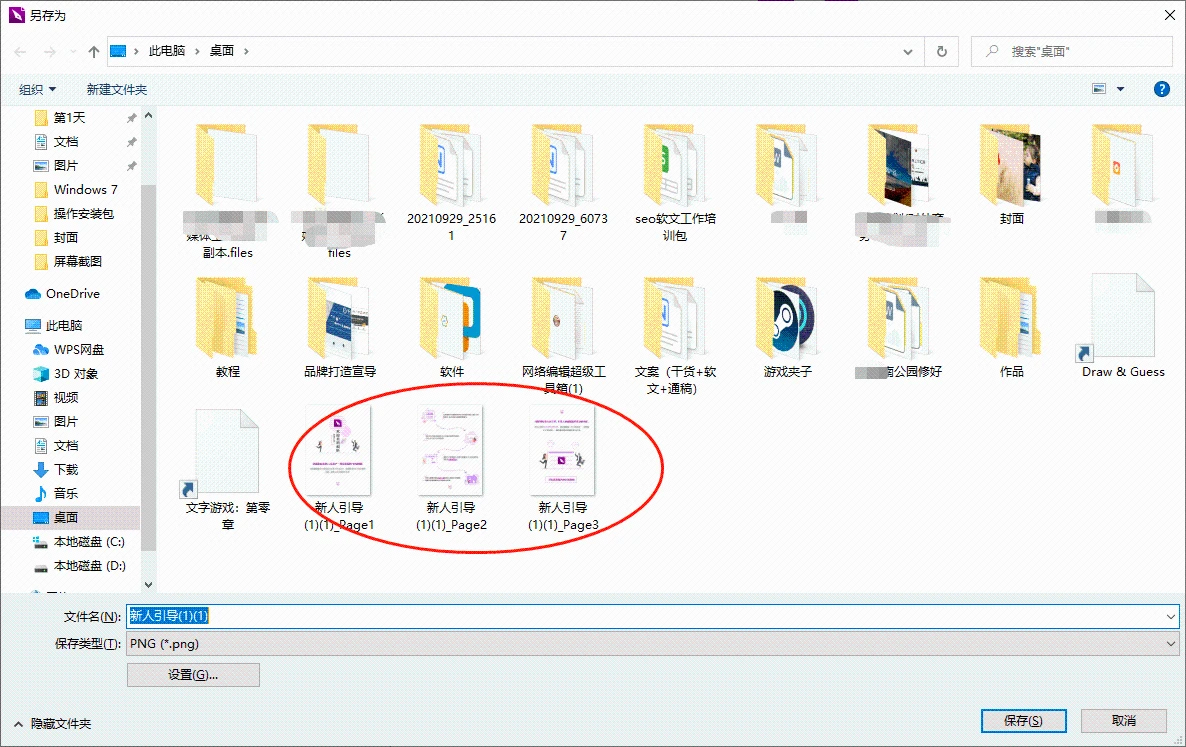Click the sidebar scroll up arrow
1186x747 pixels.
click(148, 116)
